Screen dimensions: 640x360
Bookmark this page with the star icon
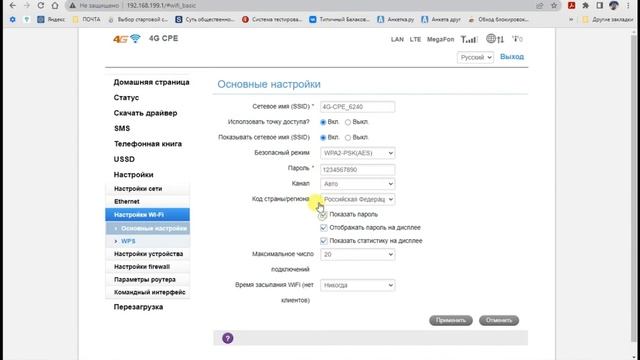click(554, 5)
